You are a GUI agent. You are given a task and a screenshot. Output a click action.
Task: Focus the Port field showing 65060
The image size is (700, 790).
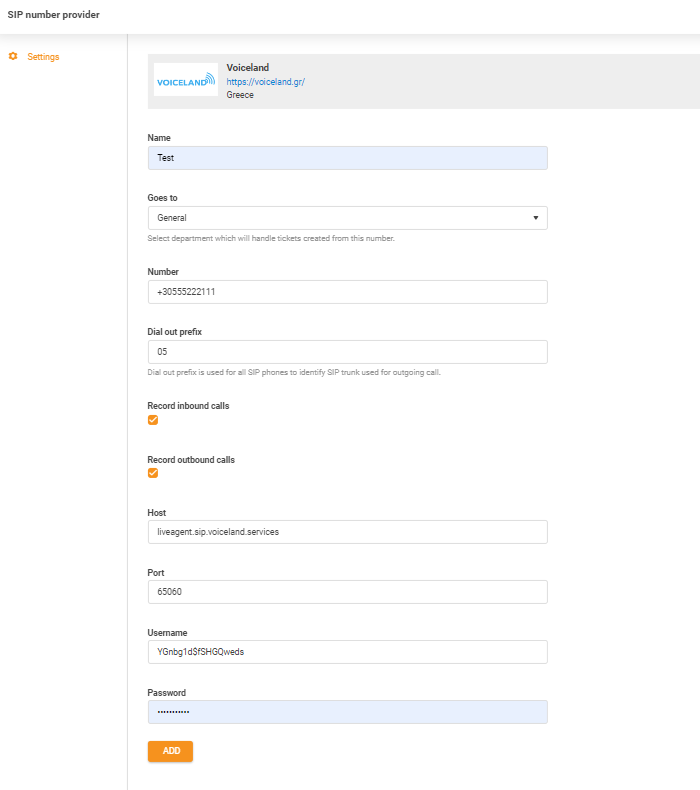point(347,592)
